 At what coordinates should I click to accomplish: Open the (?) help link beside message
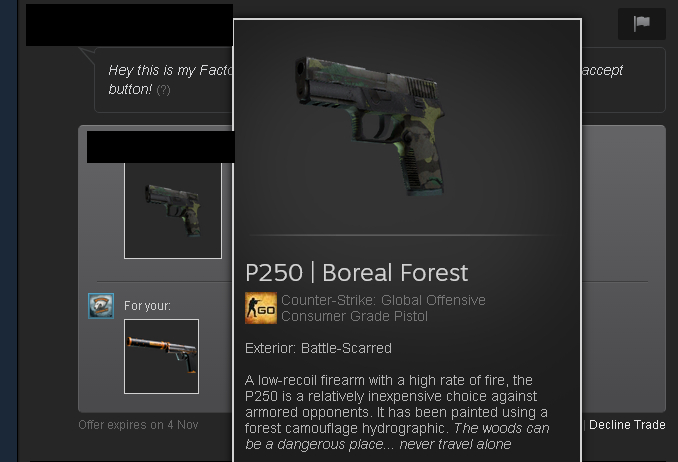pyautogui.click(x=163, y=90)
